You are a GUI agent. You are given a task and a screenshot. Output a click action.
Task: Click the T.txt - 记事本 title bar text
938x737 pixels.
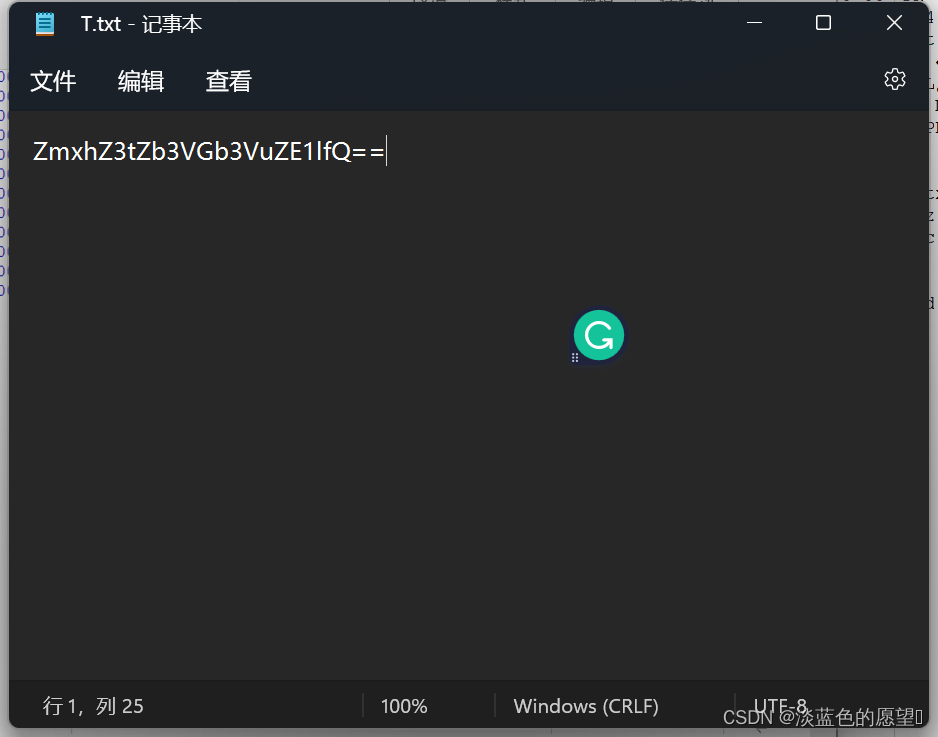point(141,24)
